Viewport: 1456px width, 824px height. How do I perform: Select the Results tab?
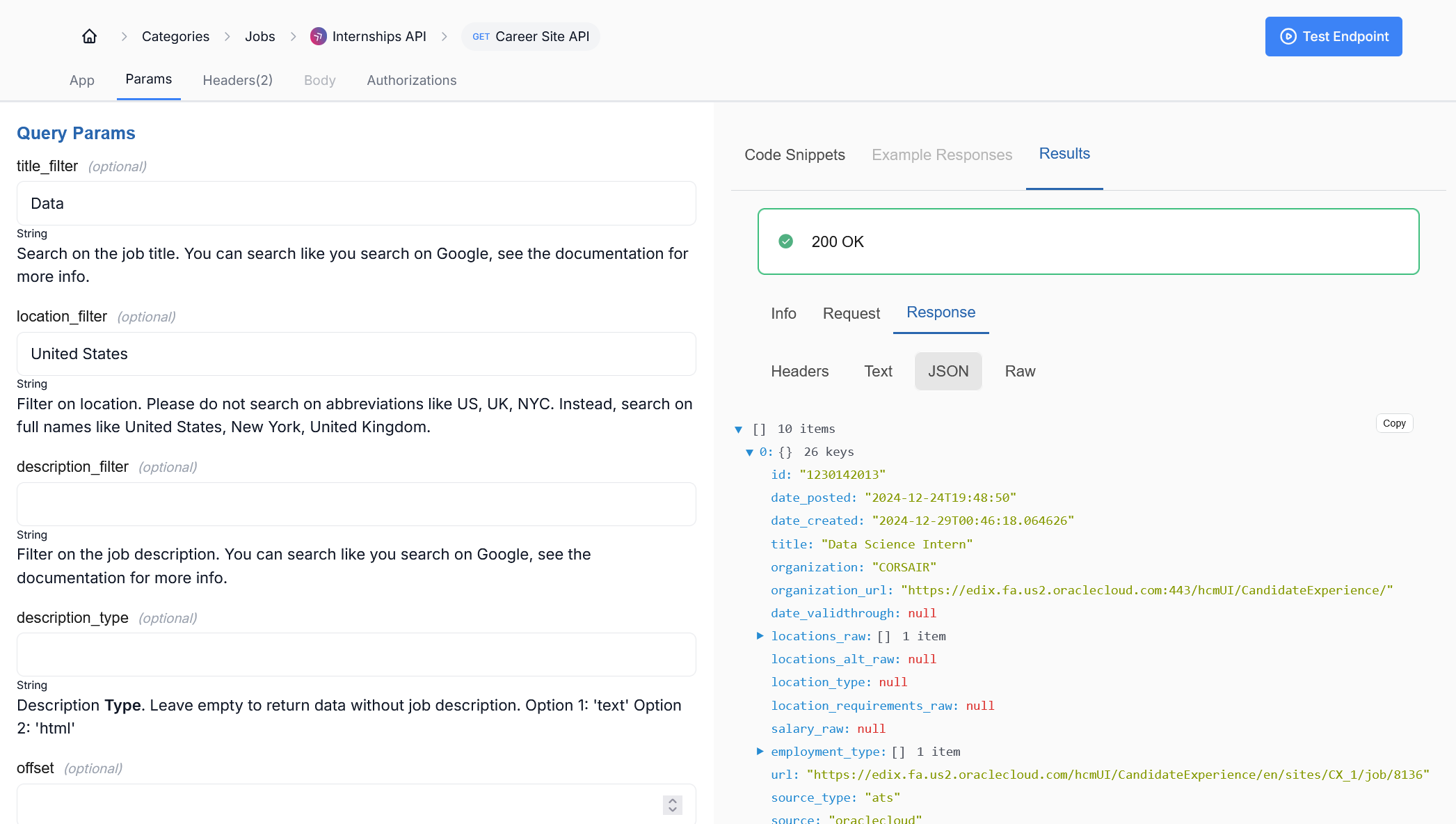(x=1064, y=154)
